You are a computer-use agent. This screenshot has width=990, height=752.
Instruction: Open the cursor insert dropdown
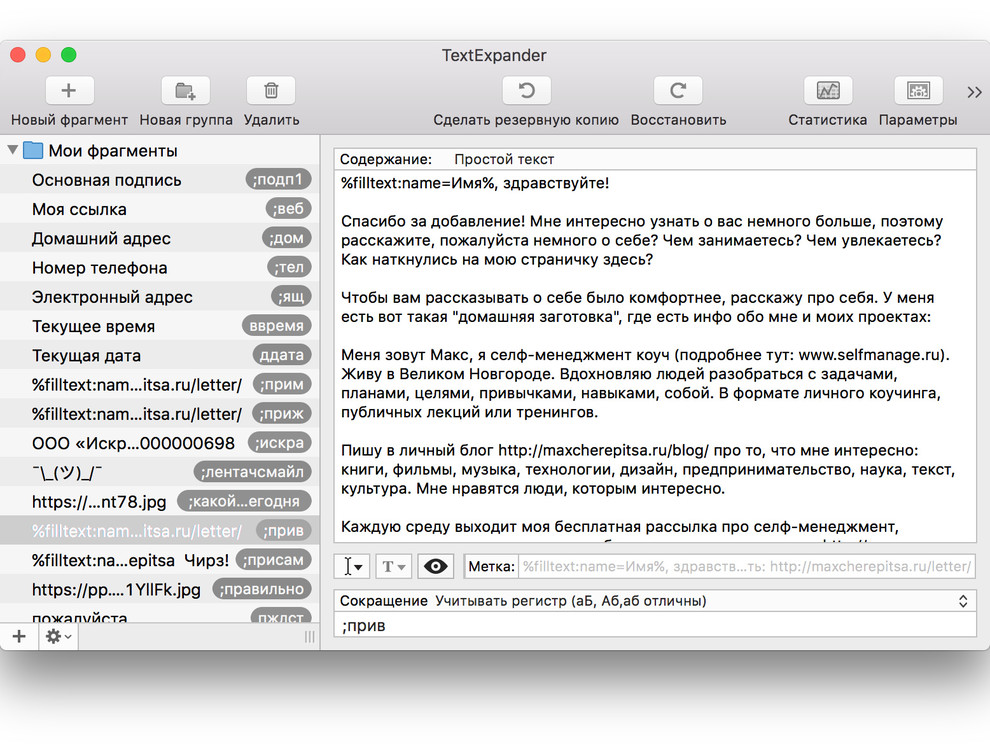point(352,567)
